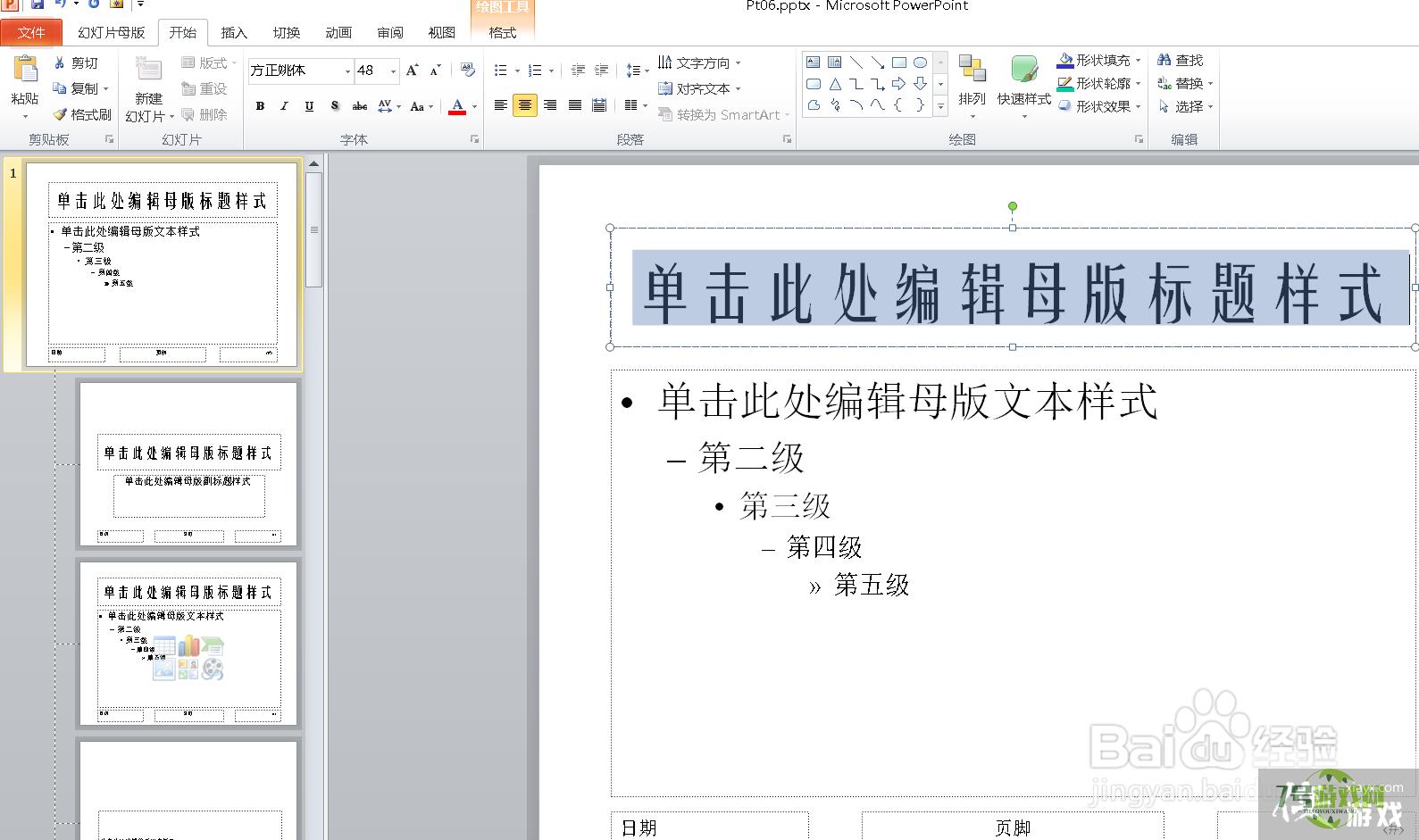Toggle underline formatting
This screenshot has width=1419, height=840.
click(309, 106)
